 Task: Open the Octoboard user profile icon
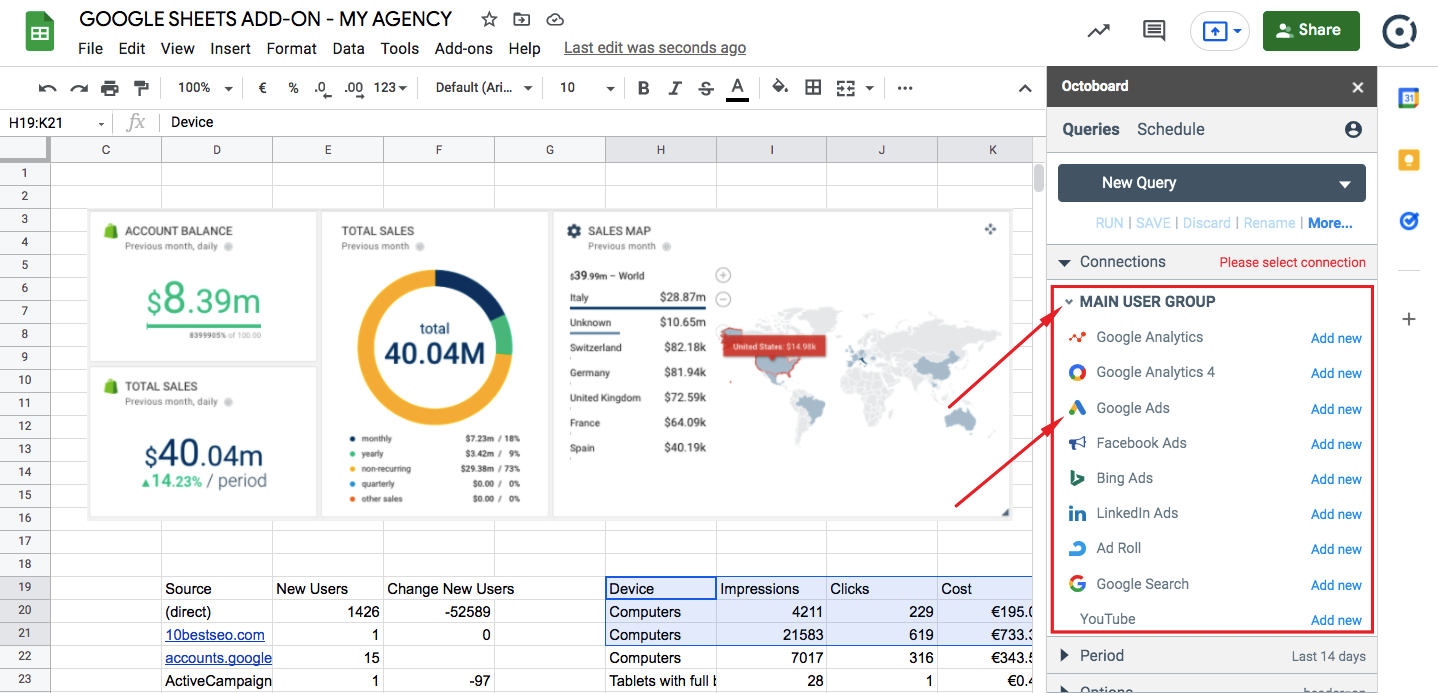(1354, 129)
